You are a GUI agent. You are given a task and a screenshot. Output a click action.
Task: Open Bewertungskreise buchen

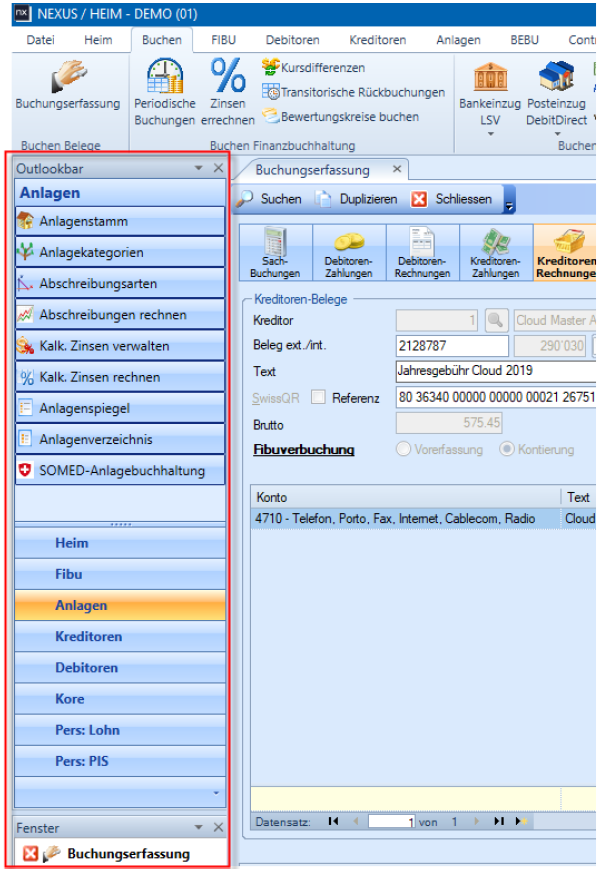340,116
